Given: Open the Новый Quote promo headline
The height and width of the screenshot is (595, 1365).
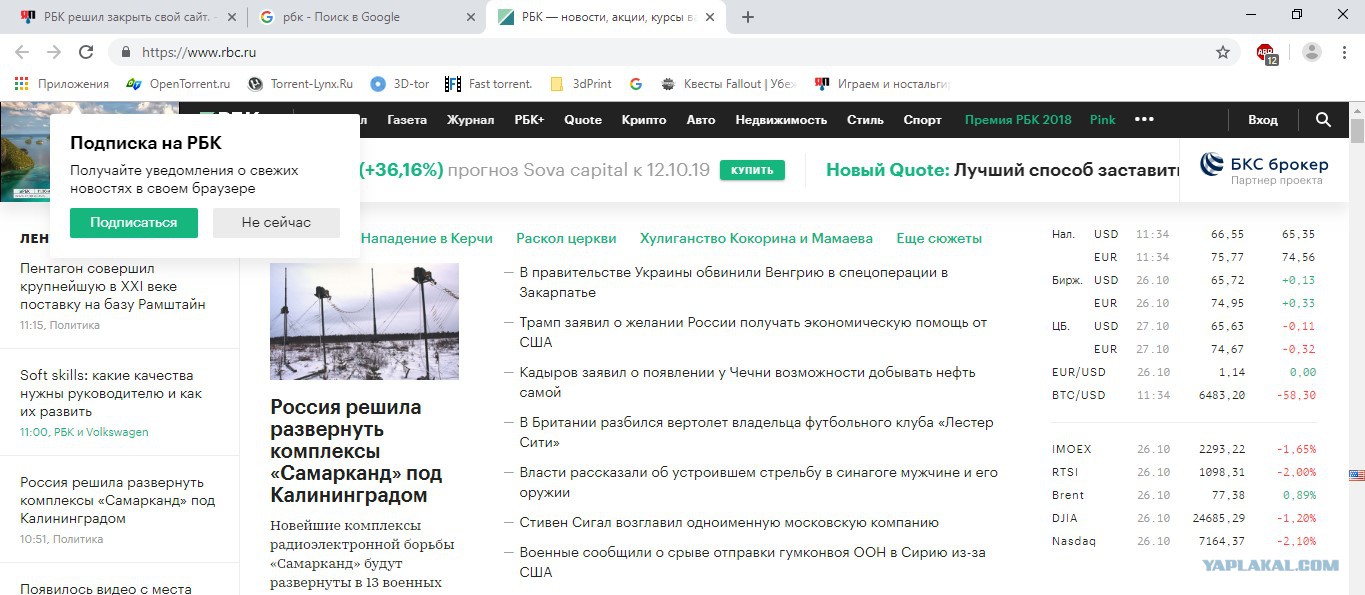Looking at the screenshot, I should click(1003, 170).
